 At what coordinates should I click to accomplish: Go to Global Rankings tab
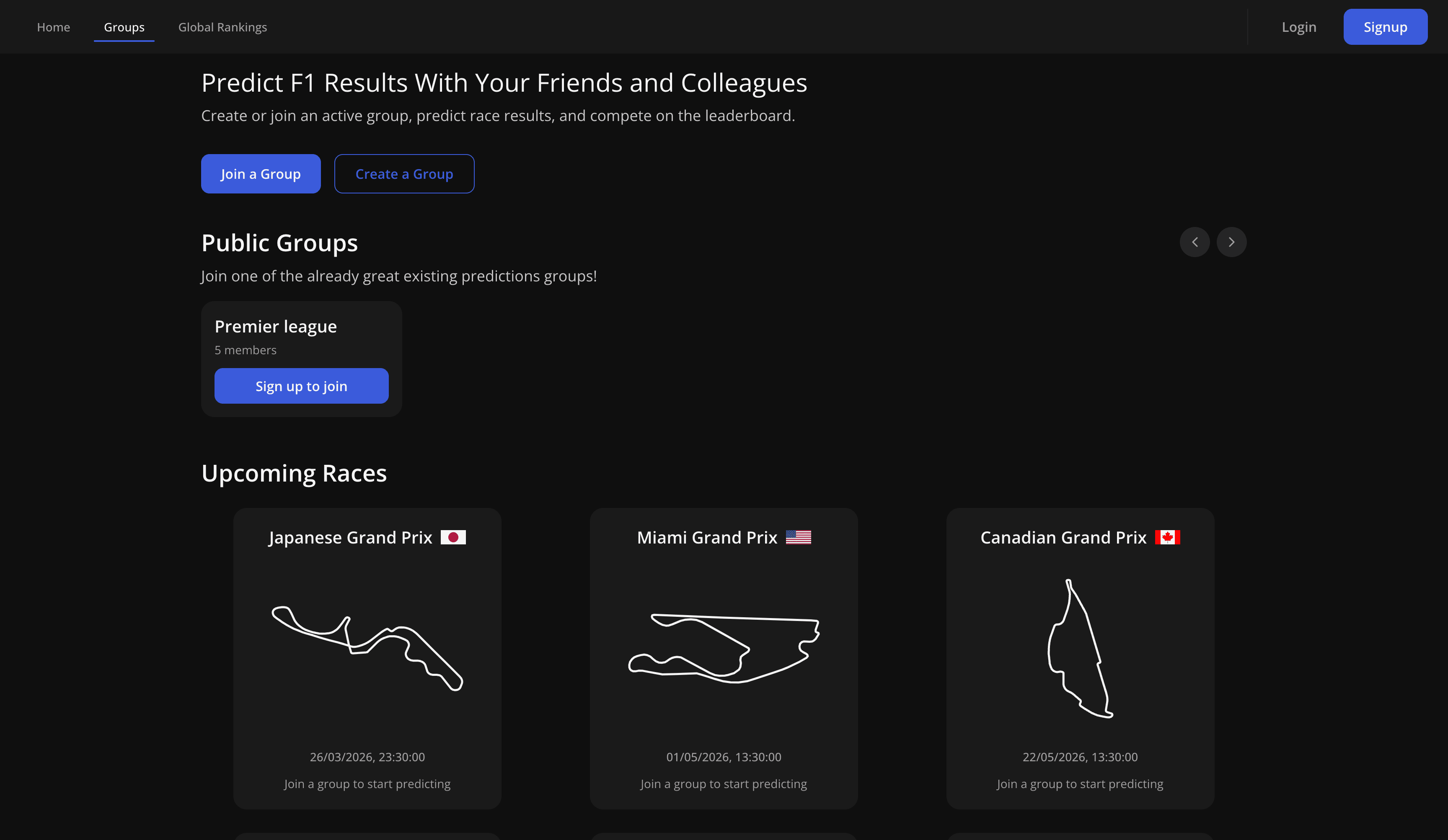click(222, 27)
